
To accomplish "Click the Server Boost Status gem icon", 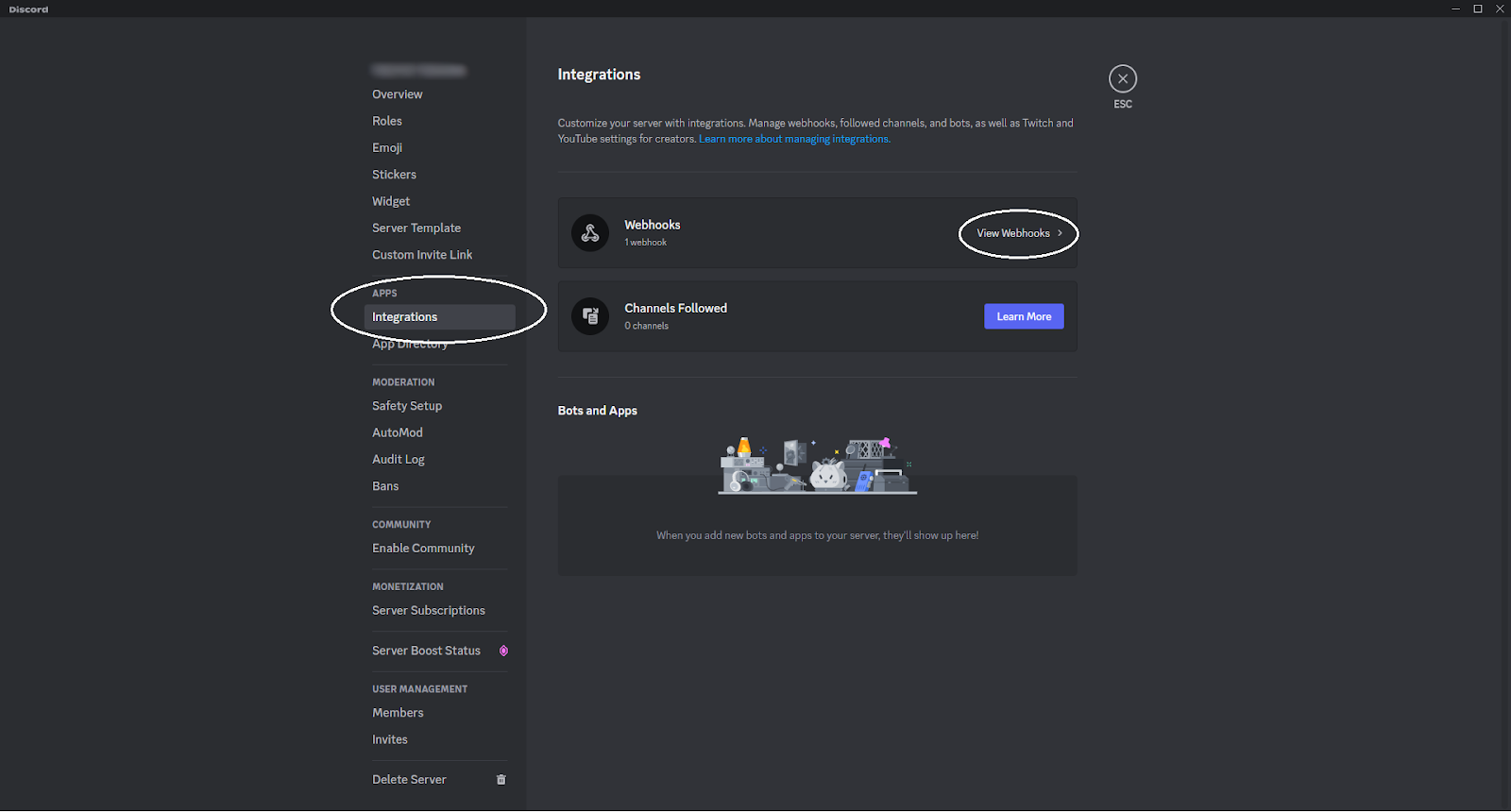I will pyautogui.click(x=503, y=651).
